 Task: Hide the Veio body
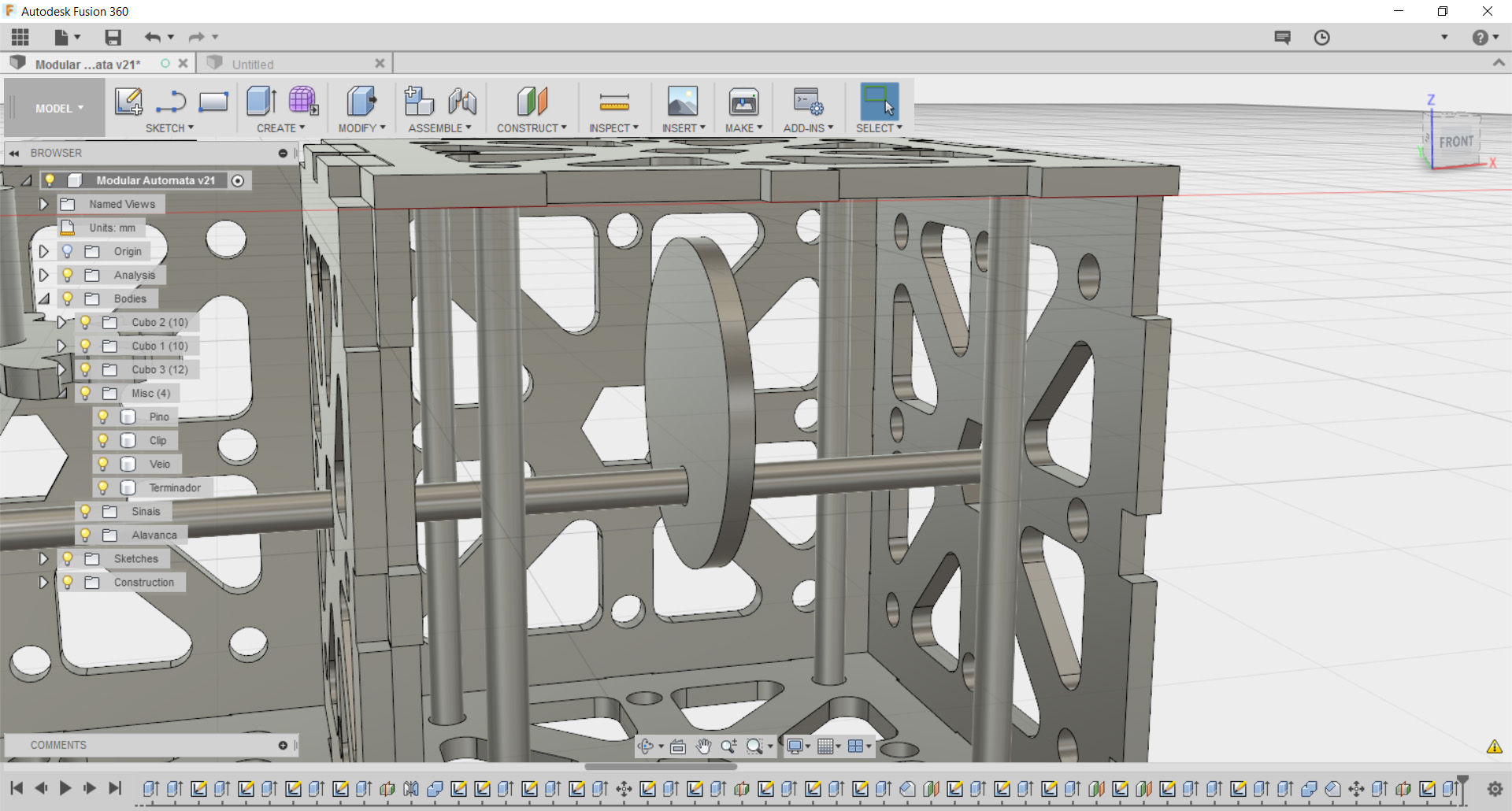[x=103, y=464]
